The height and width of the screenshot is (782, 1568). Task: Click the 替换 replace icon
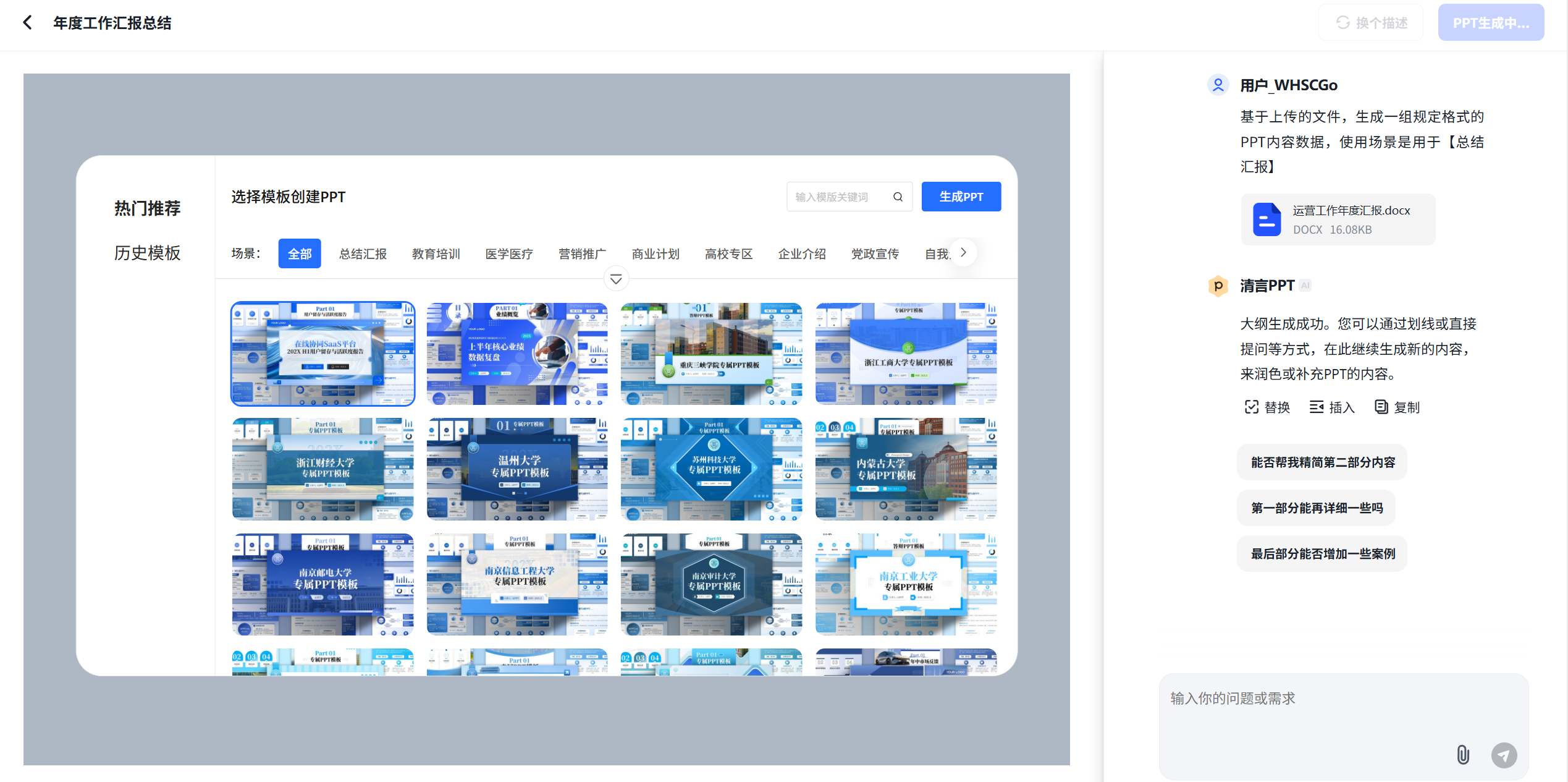pos(1251,407)
